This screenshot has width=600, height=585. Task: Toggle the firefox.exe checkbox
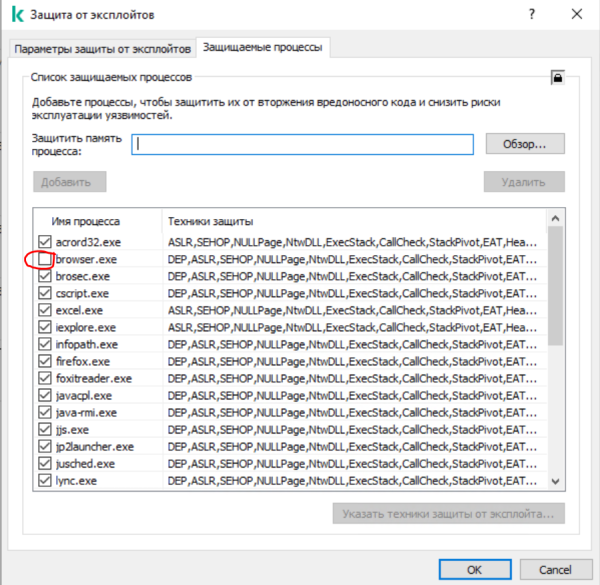[x=44, y=362]
